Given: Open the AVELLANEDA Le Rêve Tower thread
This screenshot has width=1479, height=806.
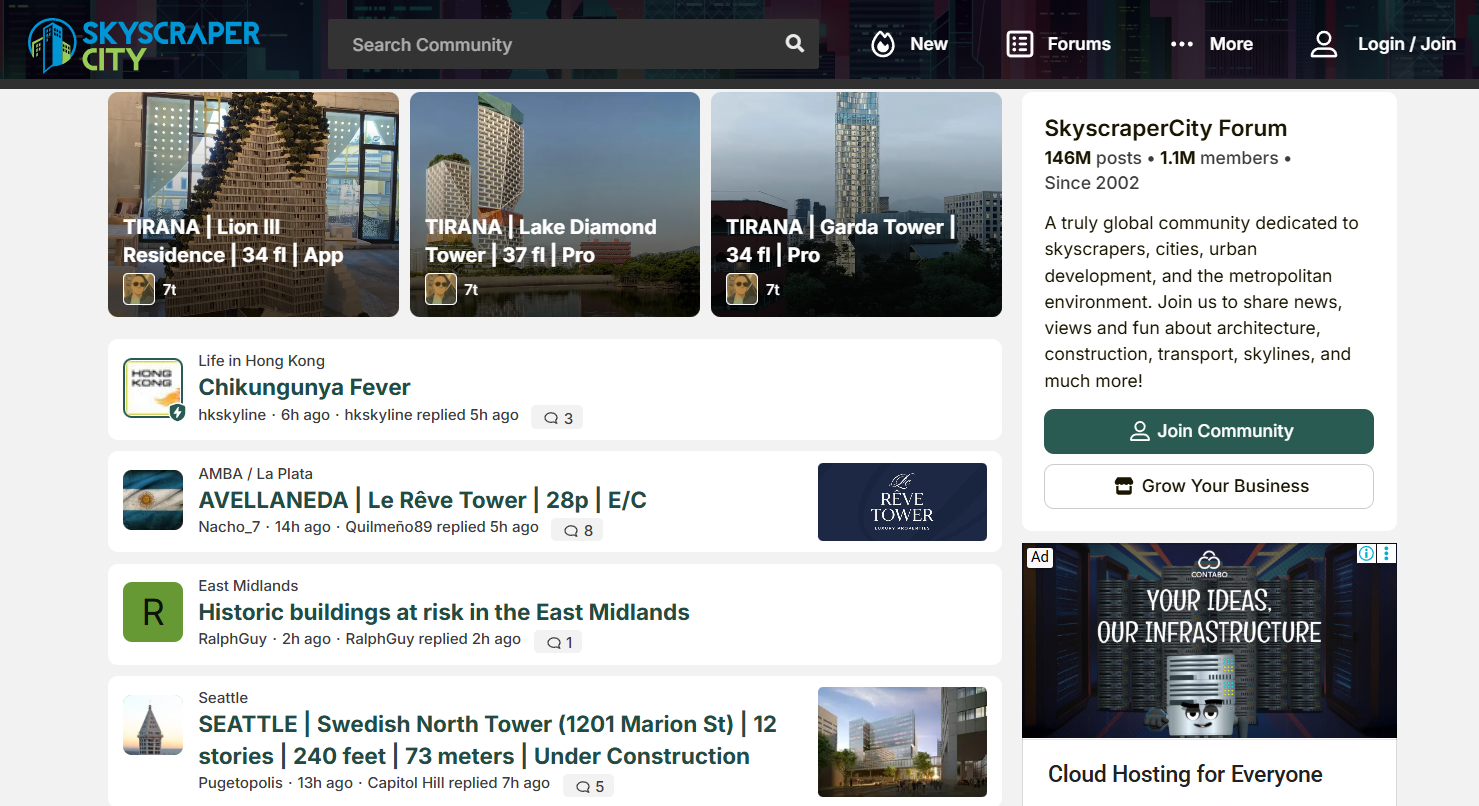Looking at the screenshot, I should 423,500.
